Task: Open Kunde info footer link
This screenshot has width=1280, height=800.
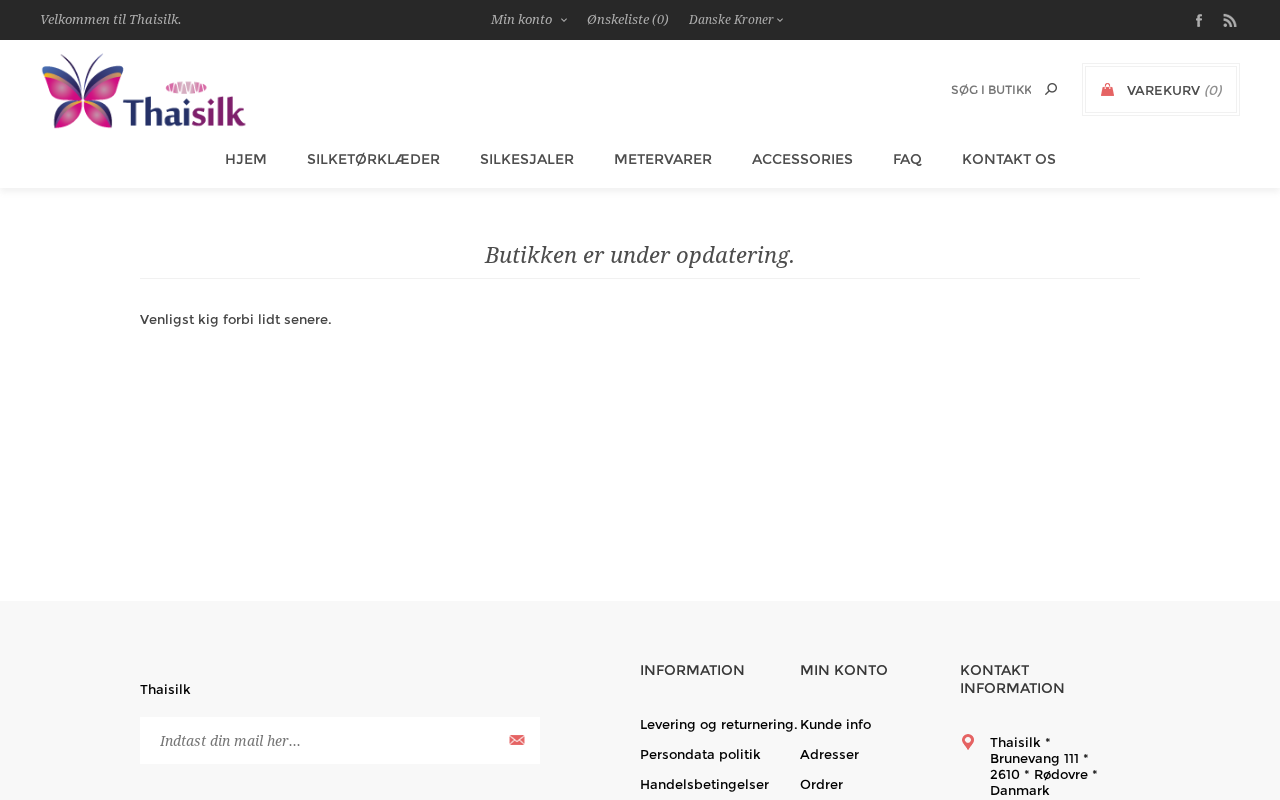Action: point(835,724)
